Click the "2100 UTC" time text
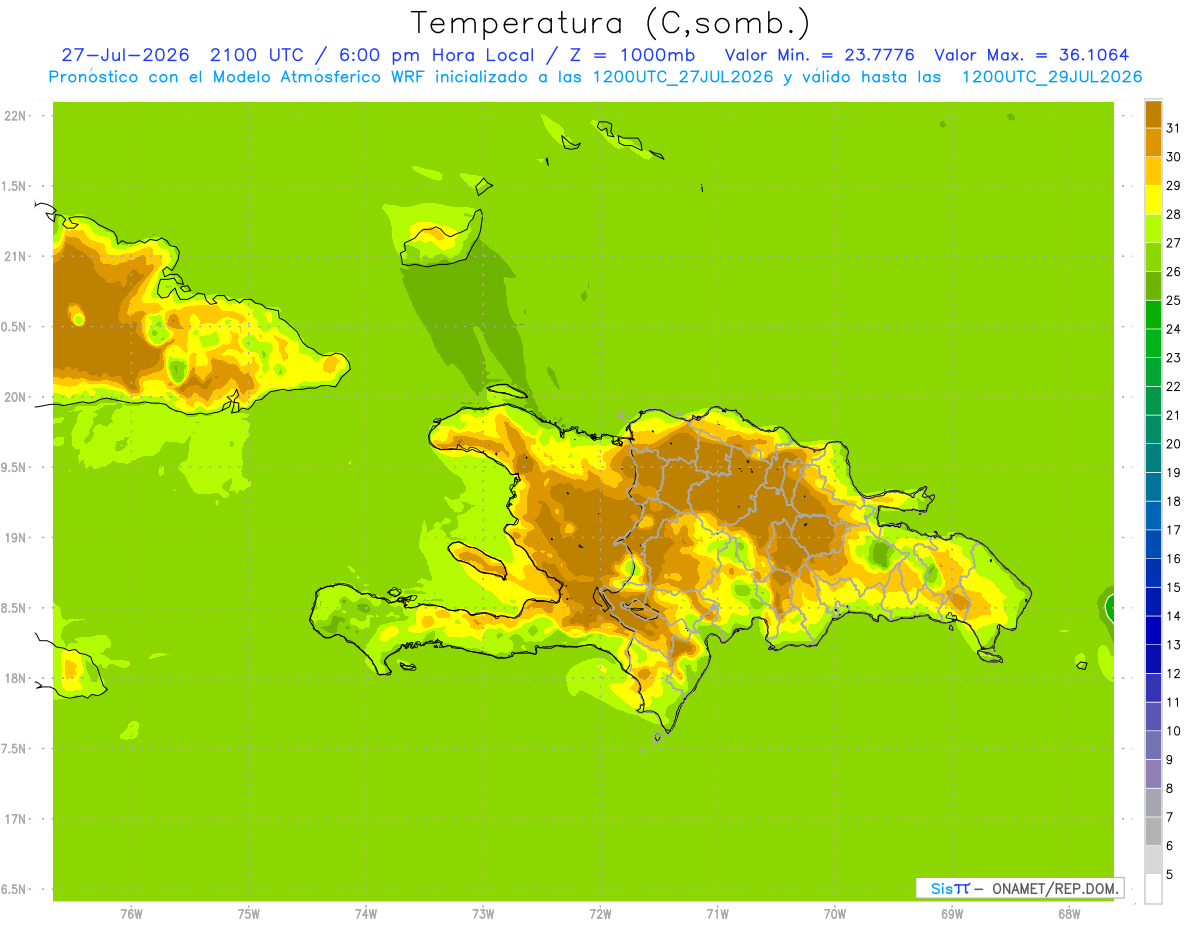This screenshot has height=927, width=1200. [x=257, y=55]
